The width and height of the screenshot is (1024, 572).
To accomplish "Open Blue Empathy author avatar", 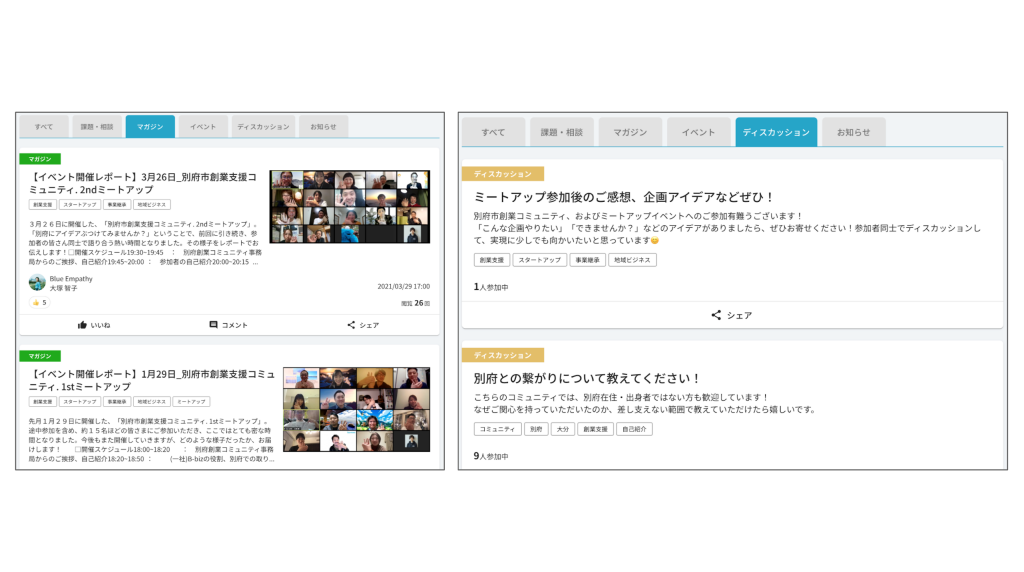I will click(37, 282).
